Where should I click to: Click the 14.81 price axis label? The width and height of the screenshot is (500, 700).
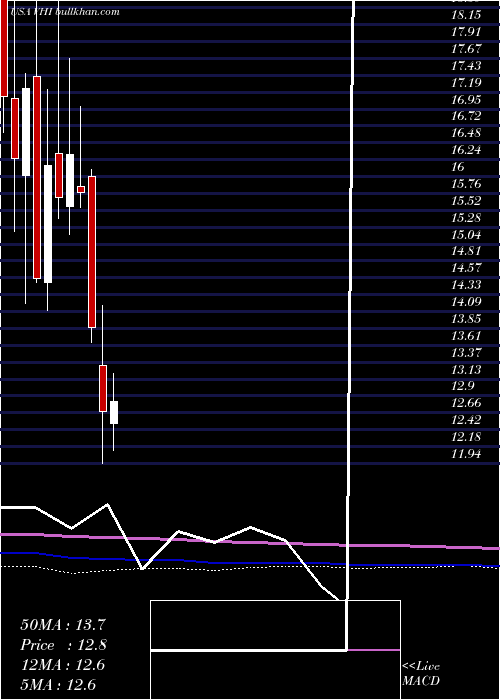[466, 251]
